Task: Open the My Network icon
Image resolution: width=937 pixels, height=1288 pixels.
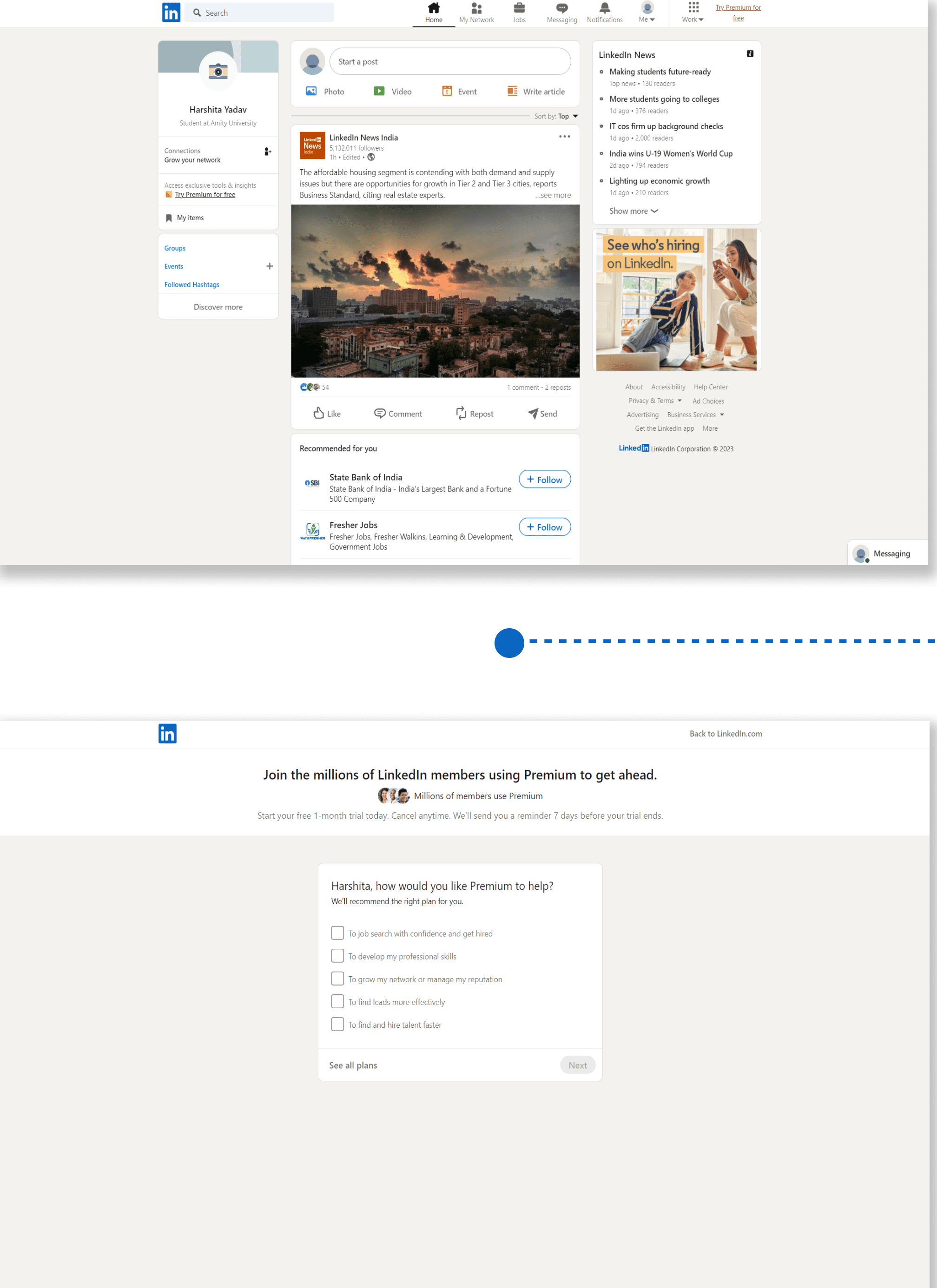Action: [476, 8]
